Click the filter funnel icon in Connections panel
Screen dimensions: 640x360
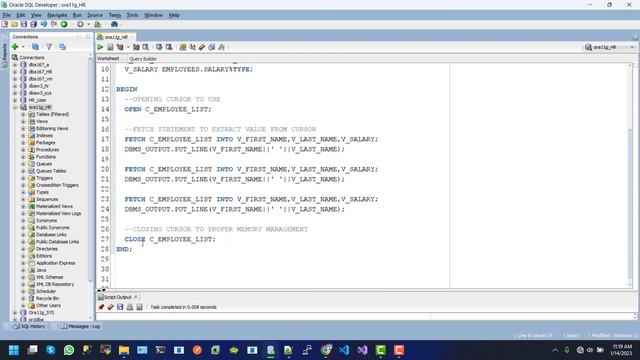[49, 47]
